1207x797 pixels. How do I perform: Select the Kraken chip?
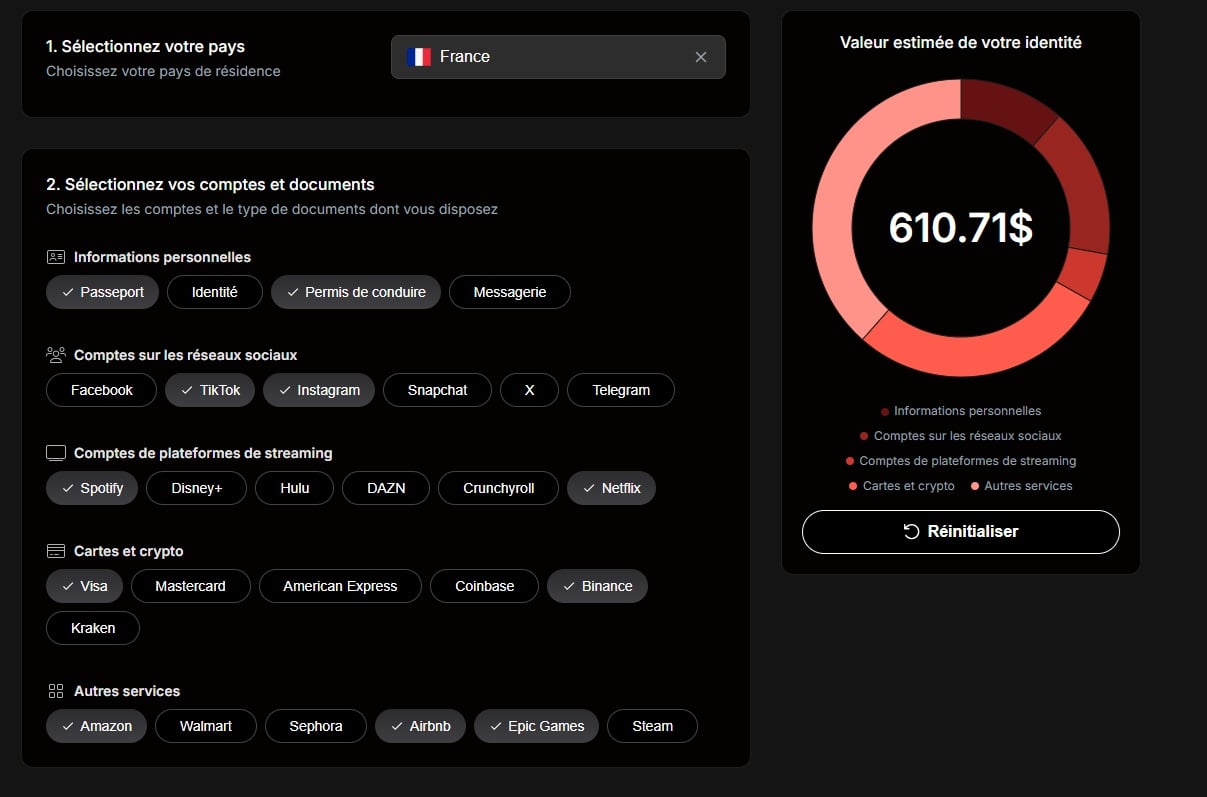[x=92, y=628]
